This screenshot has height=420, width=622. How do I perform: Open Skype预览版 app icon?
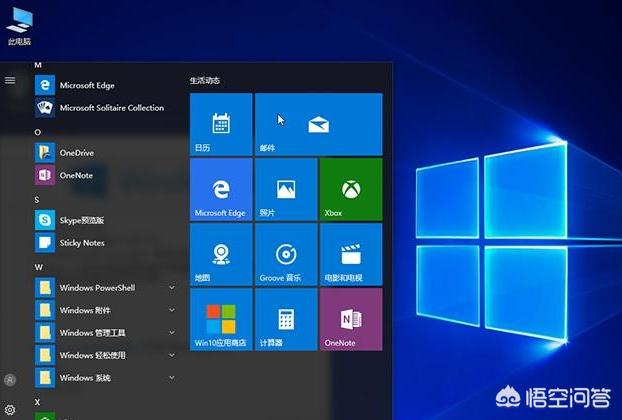pos(45,220)
